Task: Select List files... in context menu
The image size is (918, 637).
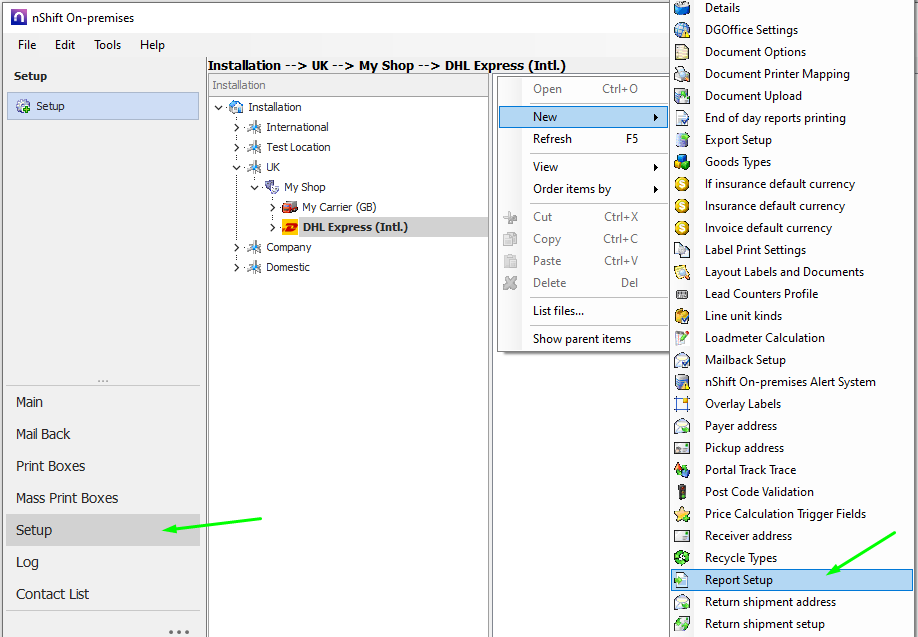Action: click(x=583, y=311)
